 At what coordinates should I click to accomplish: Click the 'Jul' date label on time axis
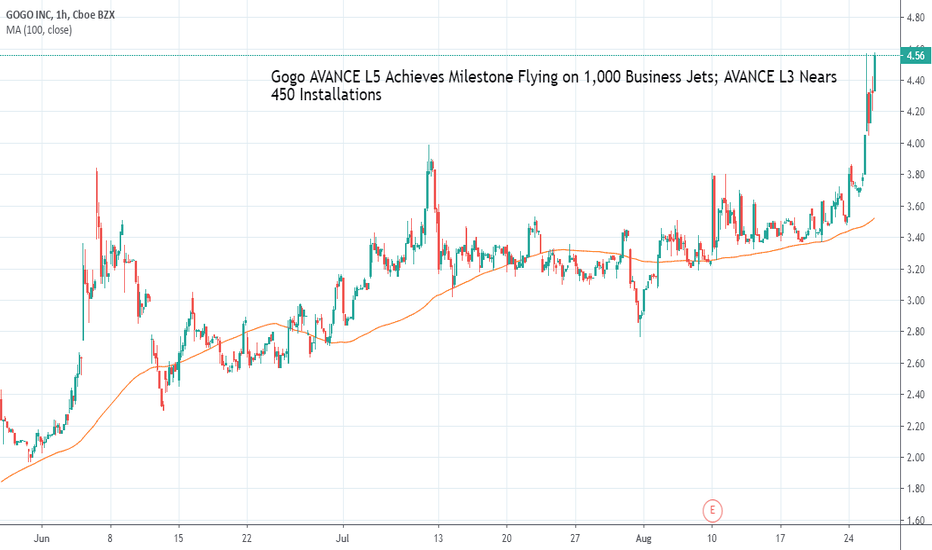[x=342, y=539]
